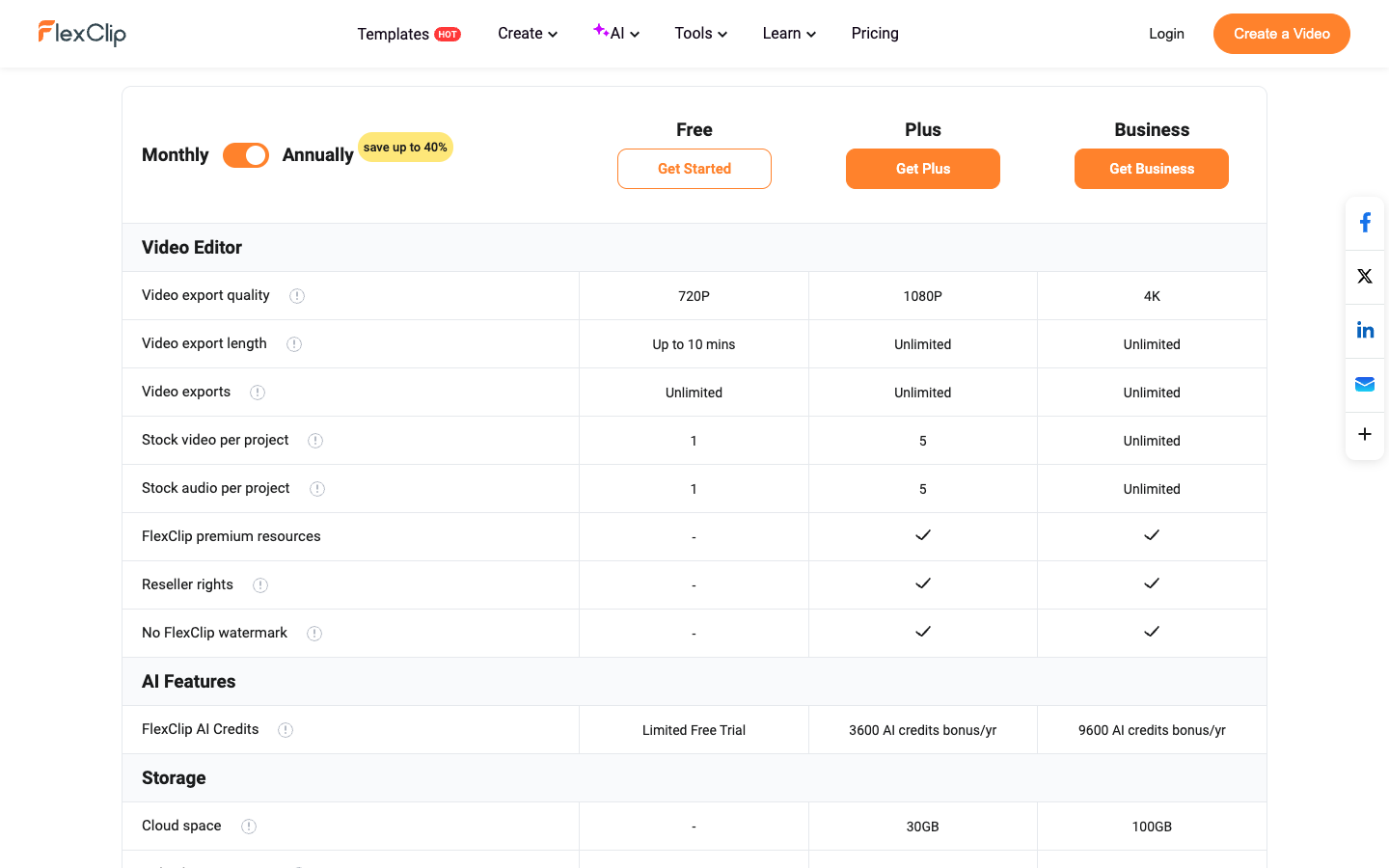This screenshot has width=1389, height=868.
Task: Click the Get Plus button
Action: pyautogui.click(x=923, y=169)
